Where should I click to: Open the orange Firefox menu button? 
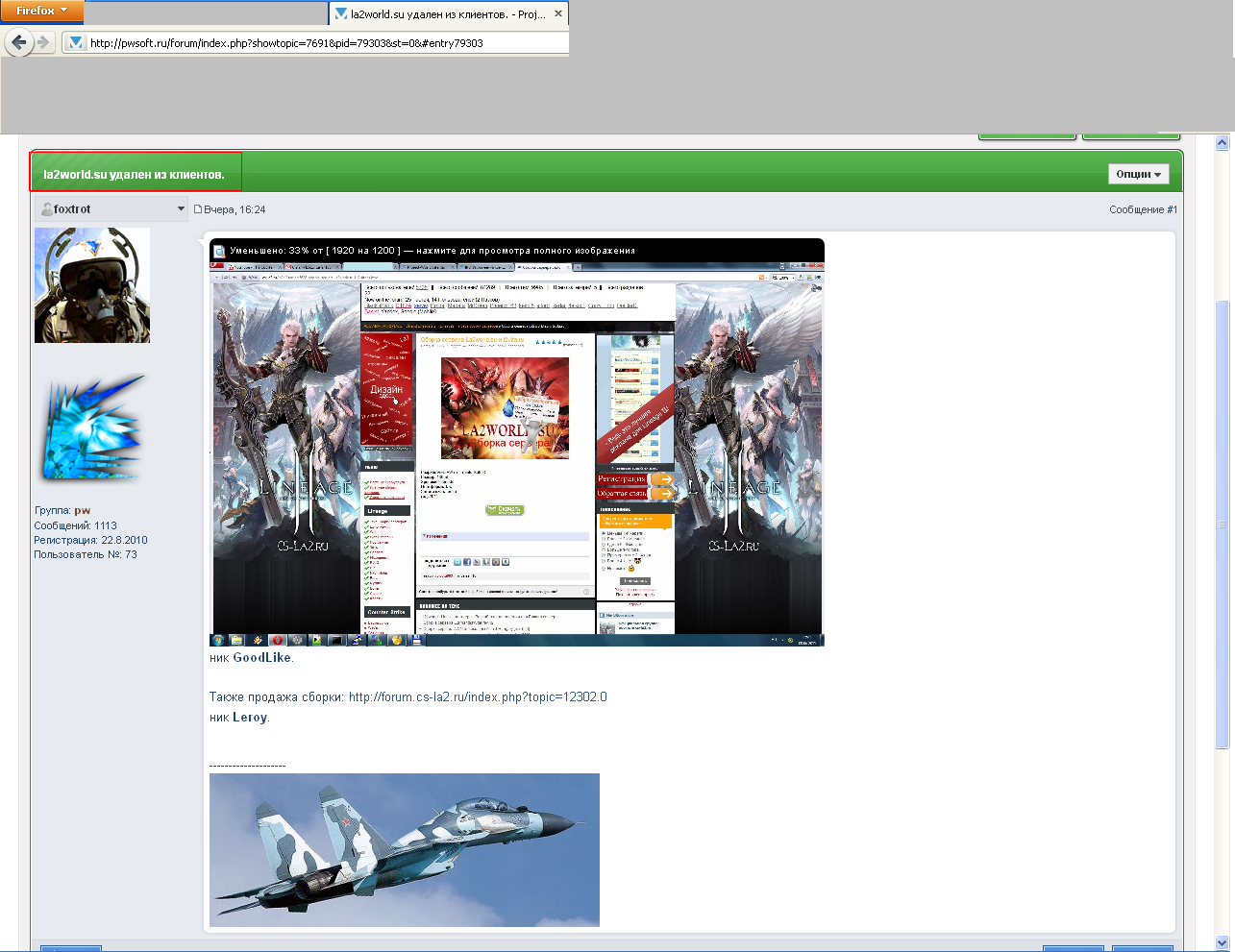point(41,11)
